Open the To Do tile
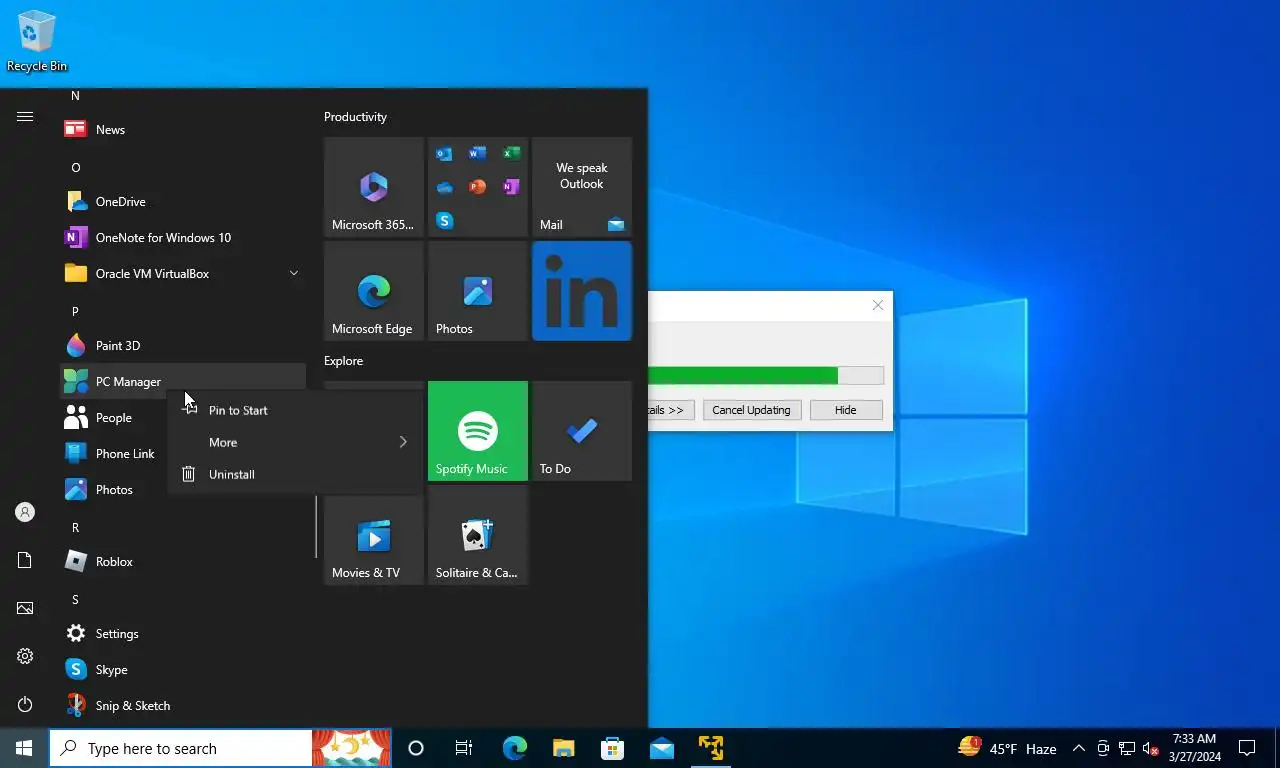1280x768 pixels. 582,431
